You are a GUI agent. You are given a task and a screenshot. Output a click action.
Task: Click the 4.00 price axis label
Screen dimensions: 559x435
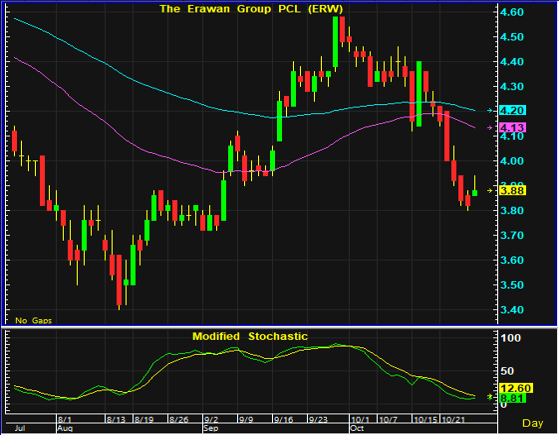pyautogui.click(x=512, y=161)
